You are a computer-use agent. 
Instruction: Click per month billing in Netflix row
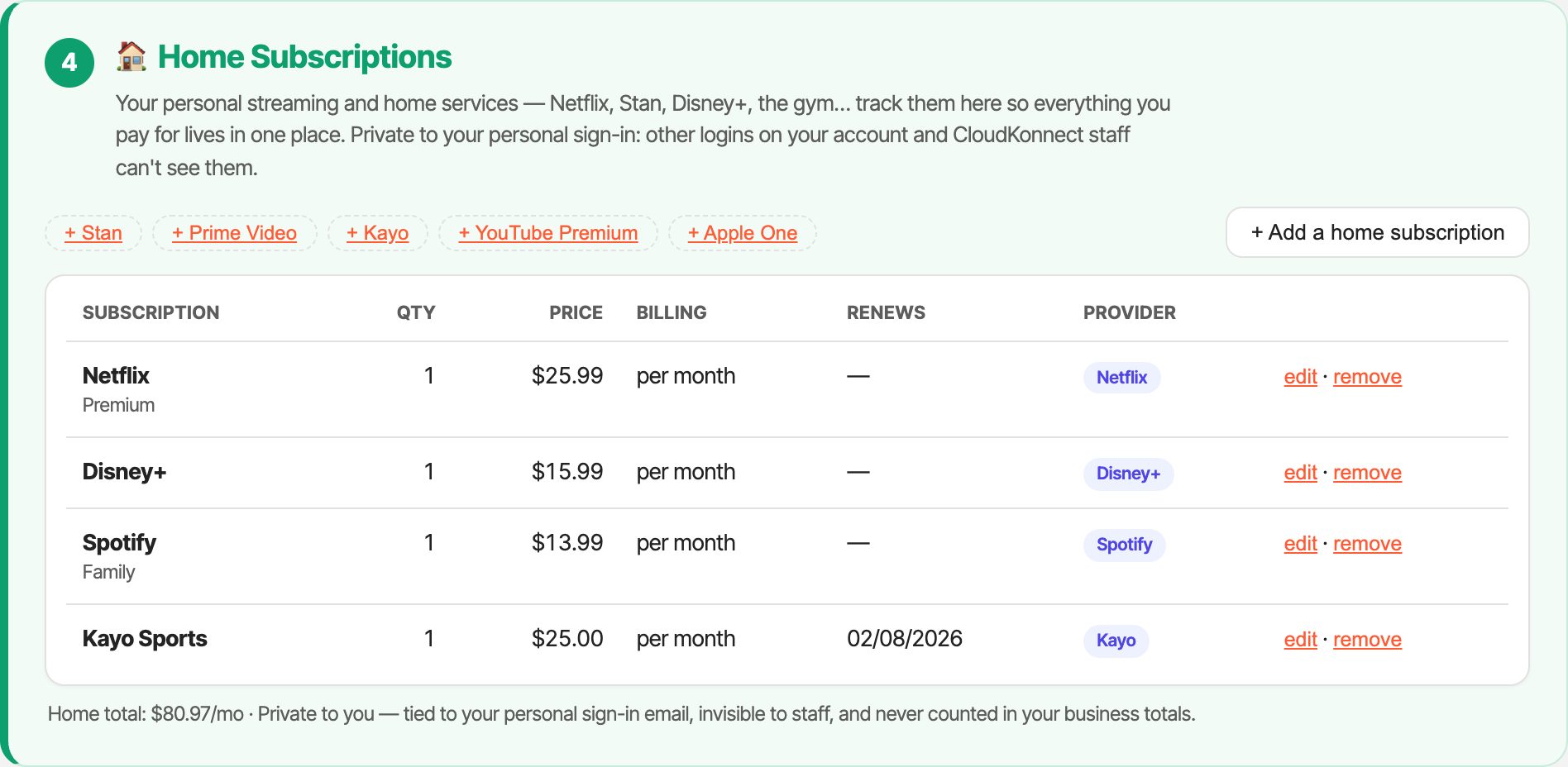[686, 376]
